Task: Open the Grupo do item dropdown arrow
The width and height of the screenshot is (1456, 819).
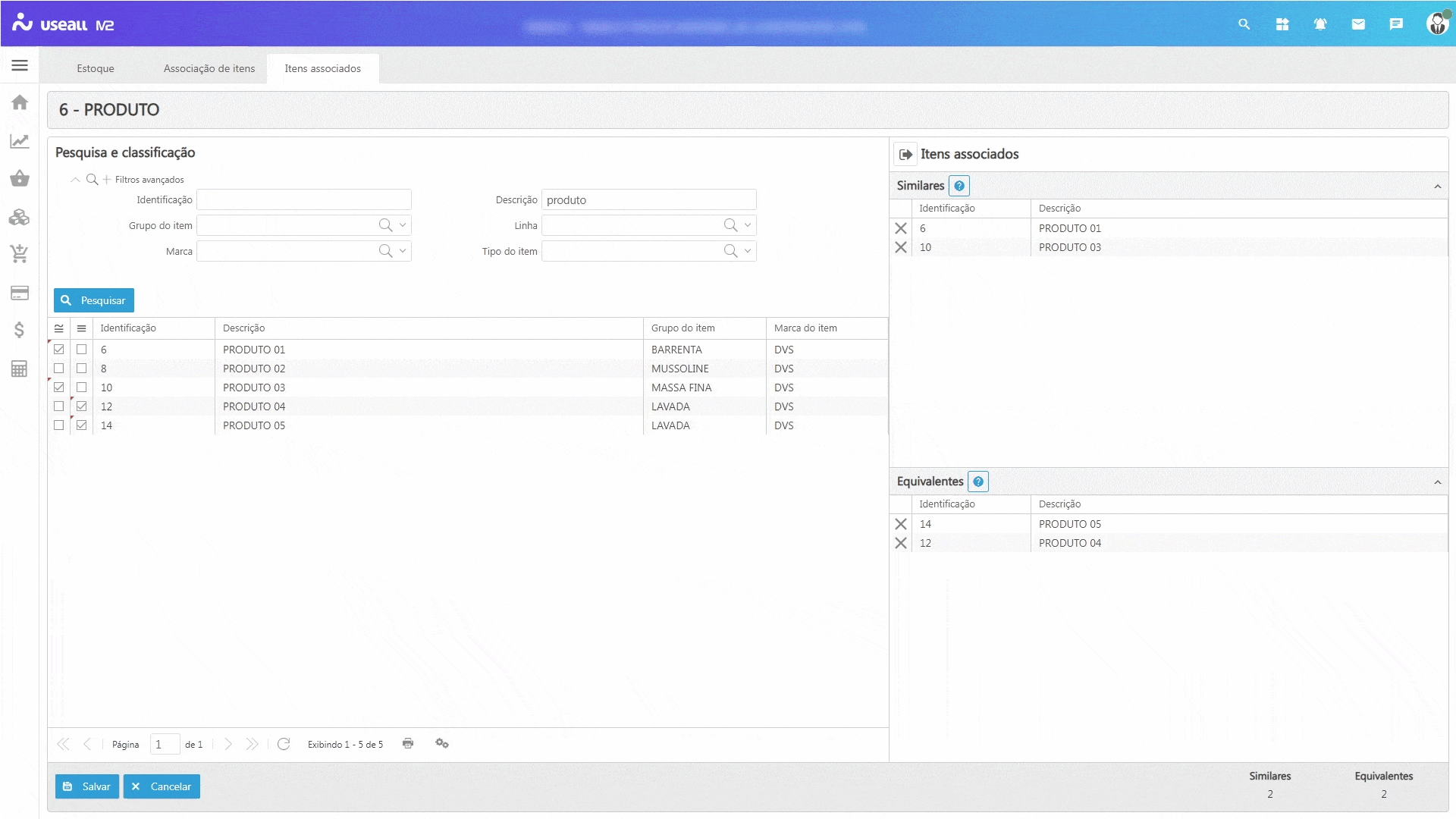Action: (403, 225)
